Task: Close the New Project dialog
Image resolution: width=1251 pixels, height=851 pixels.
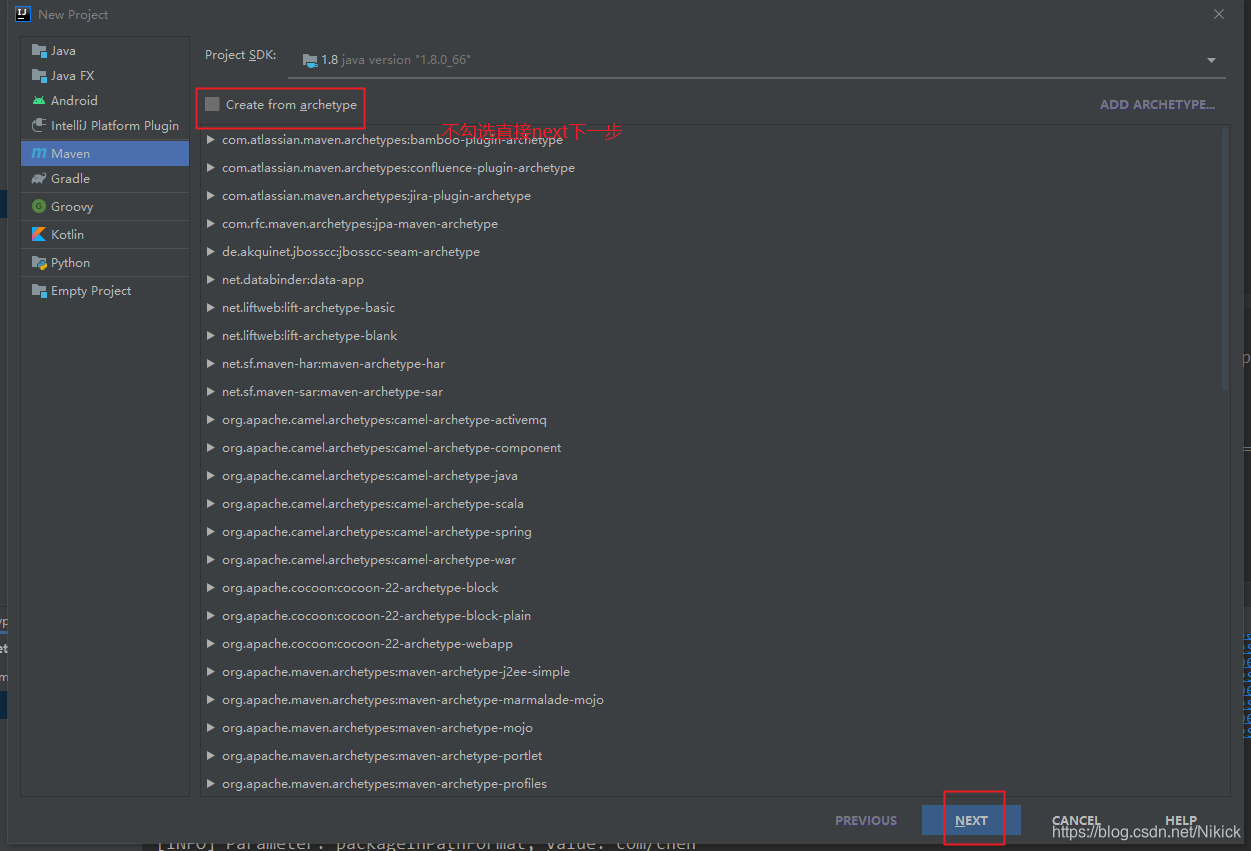Action: (1219, 14)
